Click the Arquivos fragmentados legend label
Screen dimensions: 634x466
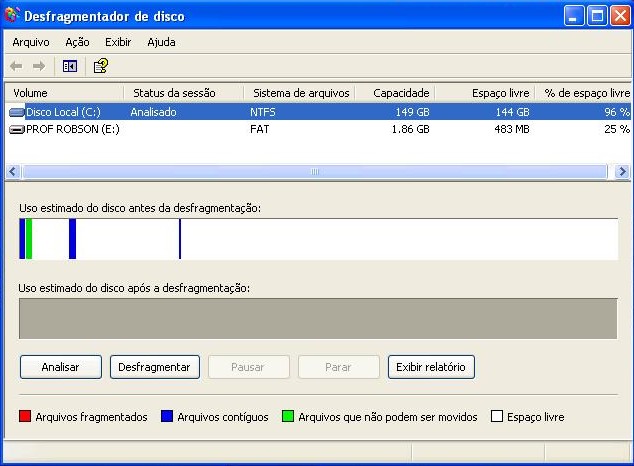[x=91, y=417]
